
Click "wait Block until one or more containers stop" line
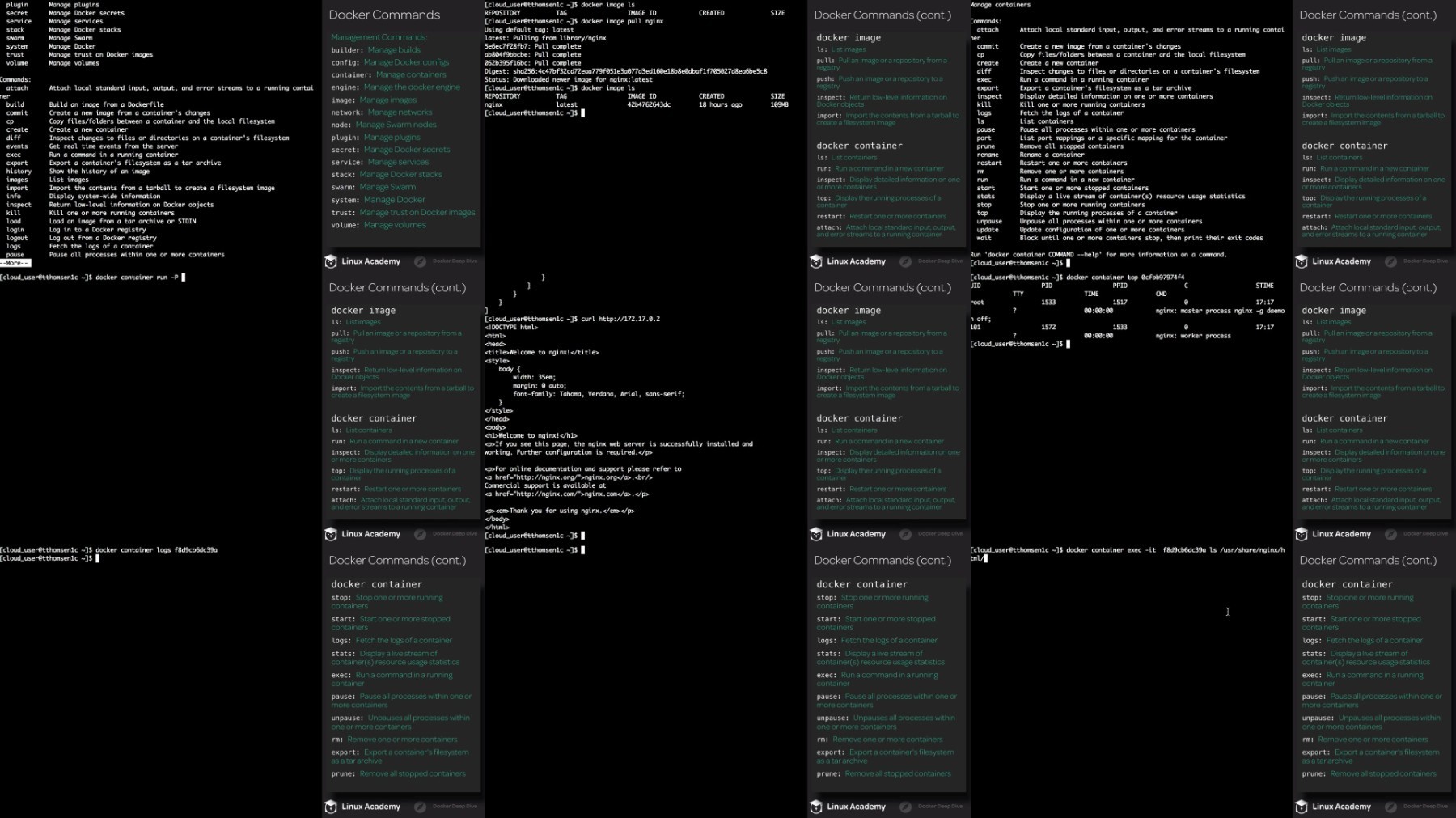click(1120, 238)
